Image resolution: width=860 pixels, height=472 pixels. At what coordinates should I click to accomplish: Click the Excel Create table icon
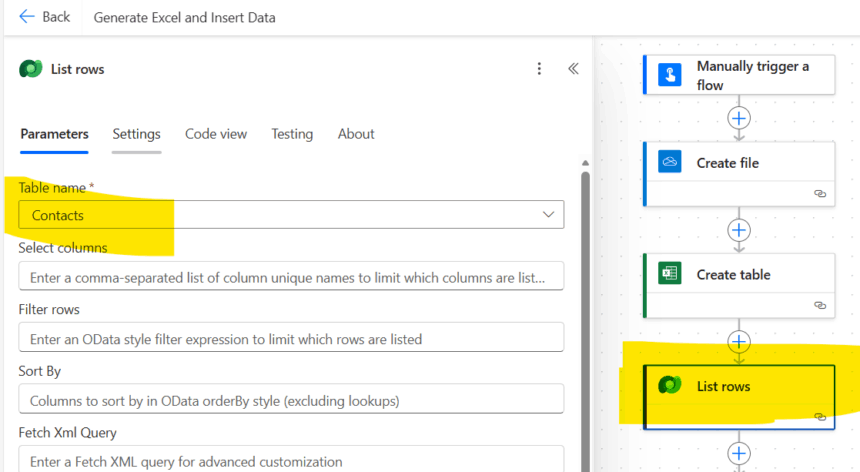pos(670,274)
